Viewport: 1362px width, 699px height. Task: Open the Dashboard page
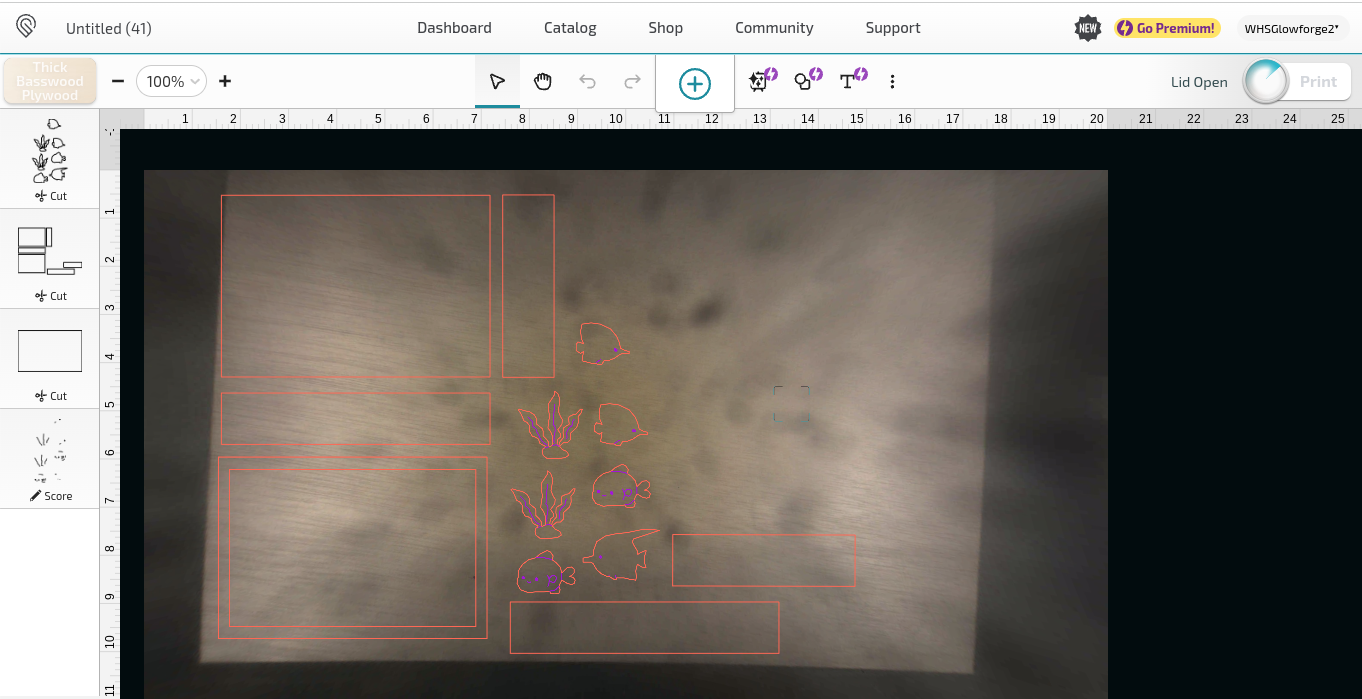click(454, 27)
